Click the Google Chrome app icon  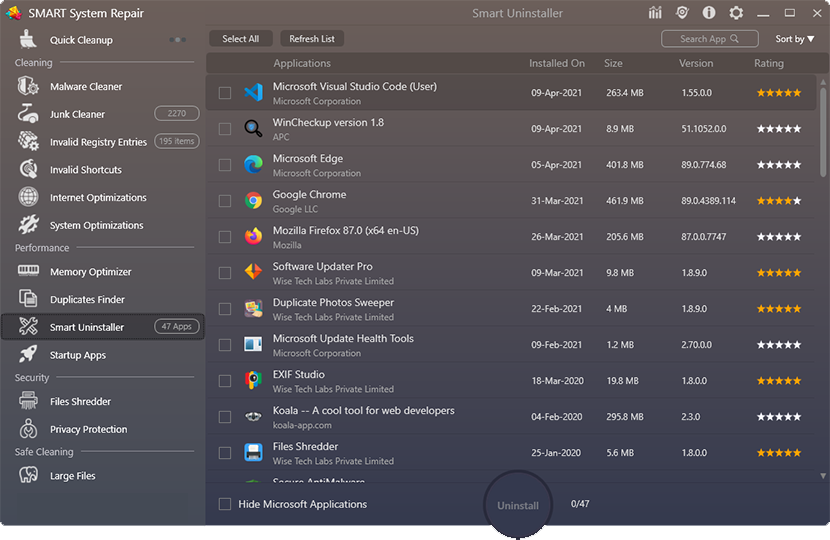pos(254,201)
